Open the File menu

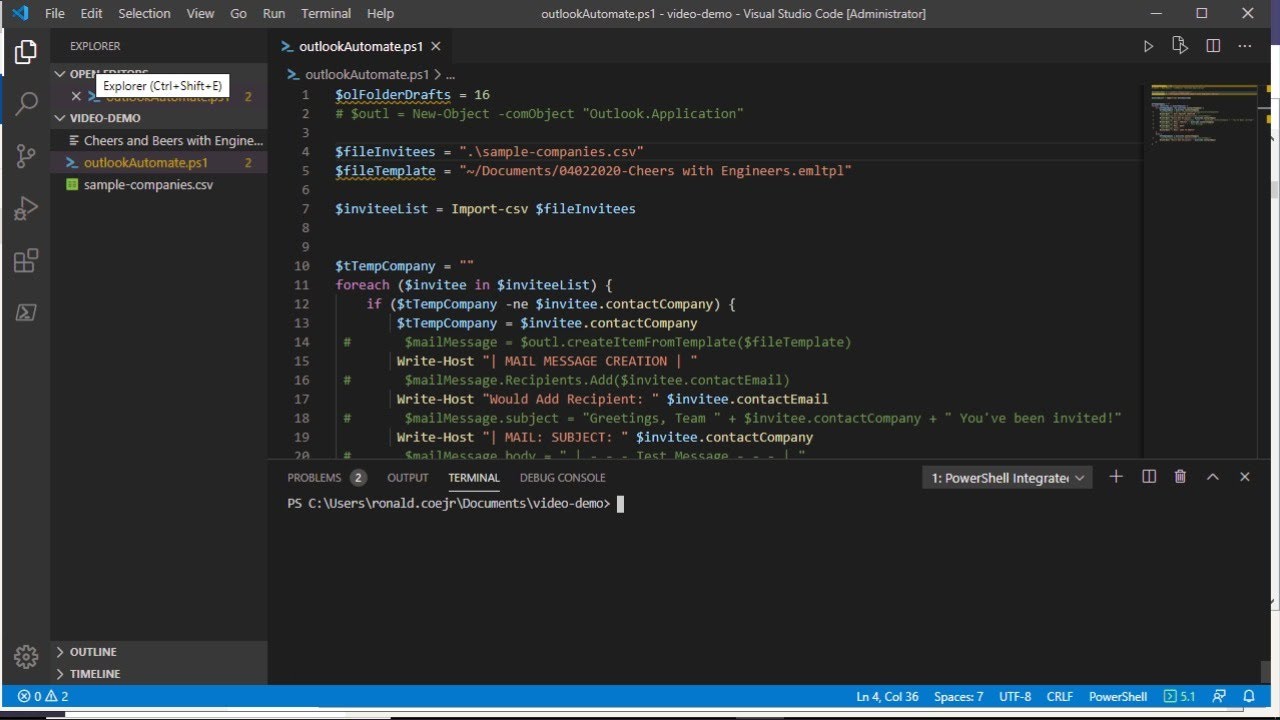[55, 14]
